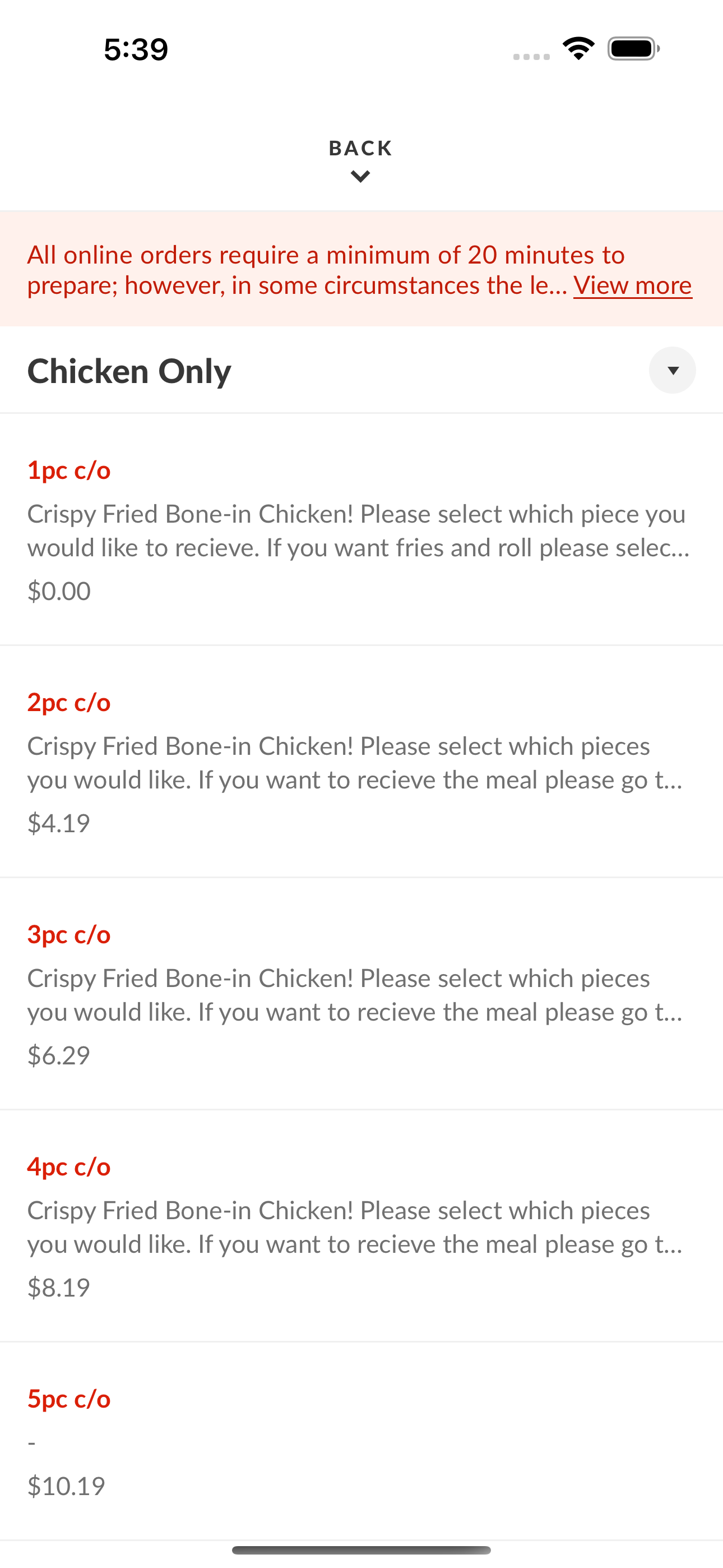Tap the BACK label at top

click(x=361, y=148)
